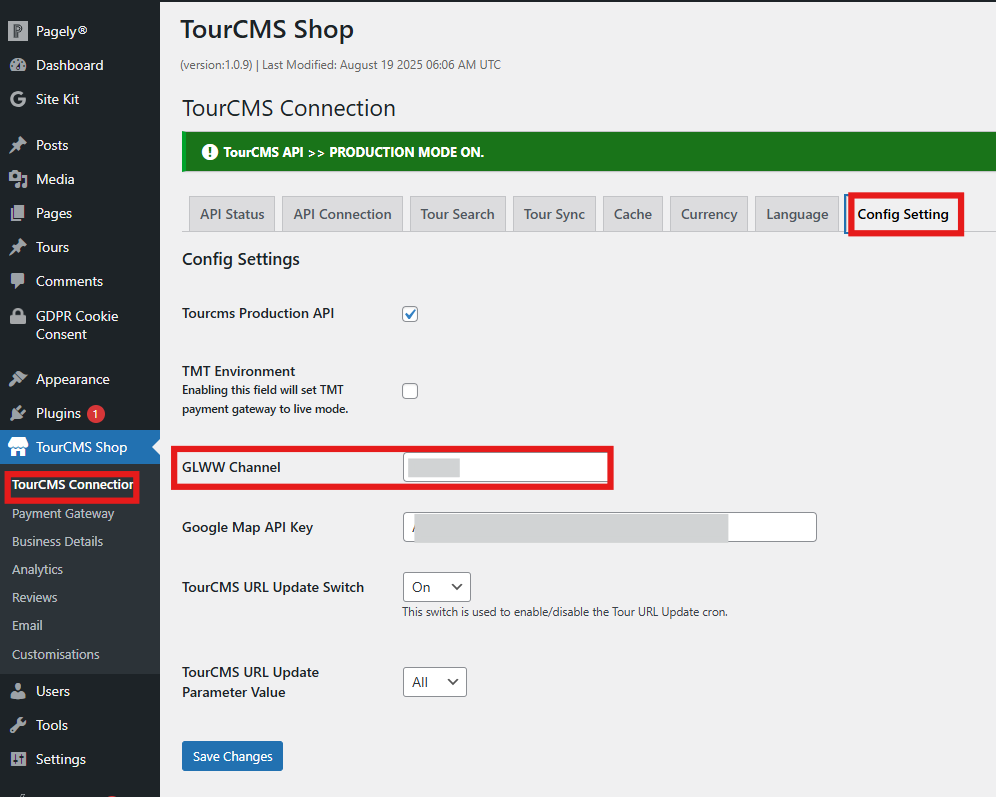Click the Appearance paintbrush icon
This screenshot has height=797, width=996.
[x=18, y=379]
